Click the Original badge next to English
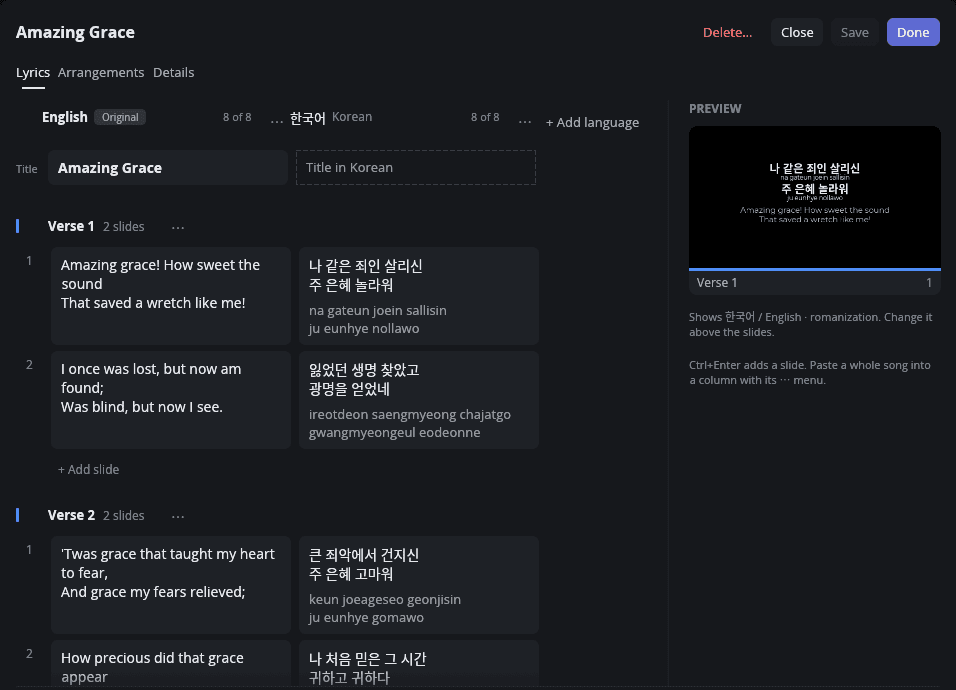This screenshot has height=690, width=956. pos(120,117)
